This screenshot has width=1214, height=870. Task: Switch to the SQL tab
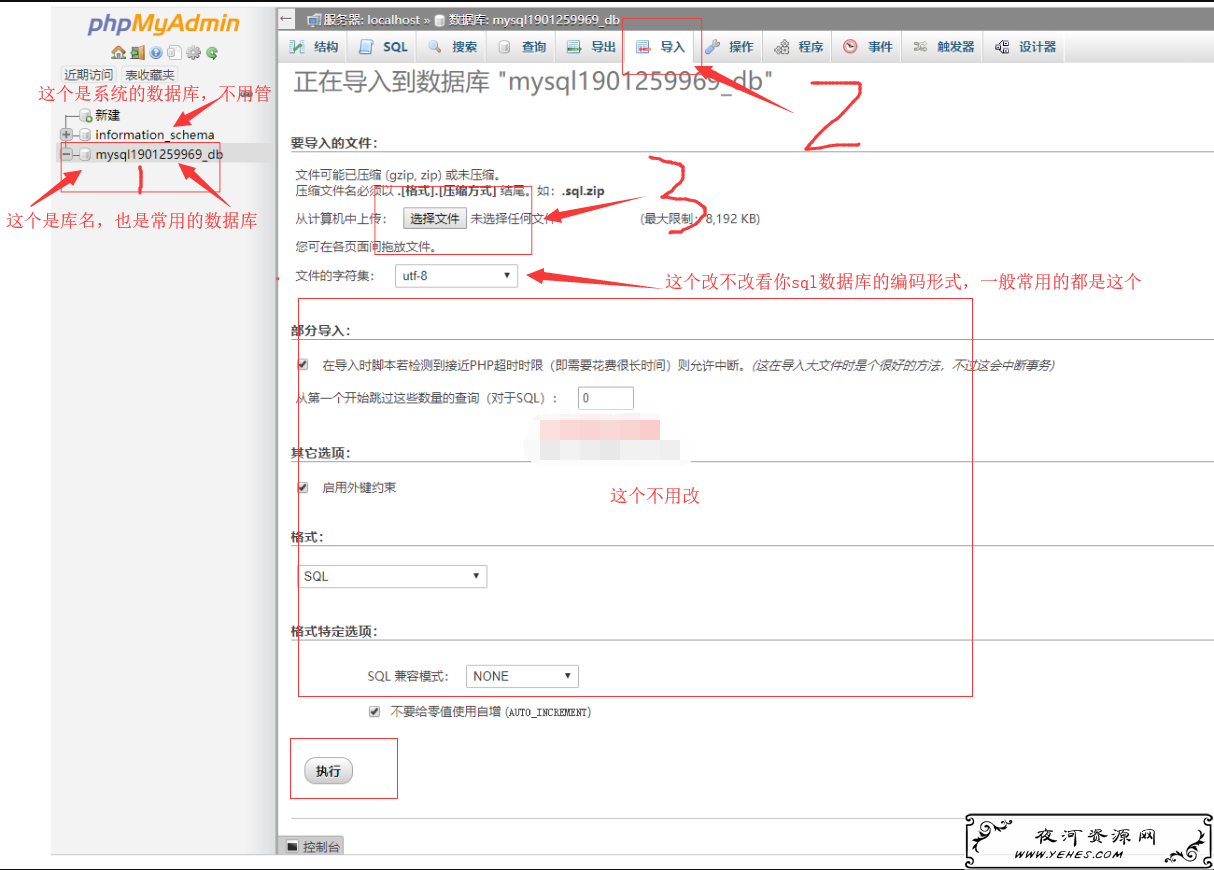click(x=383, y=47)
